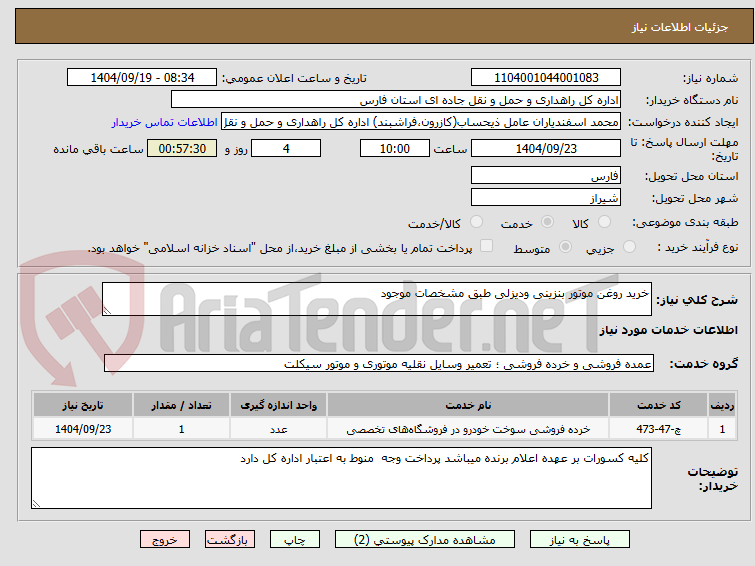
Task: Click the شرح کلی نیاز resize handle
Action: [107, 311]
